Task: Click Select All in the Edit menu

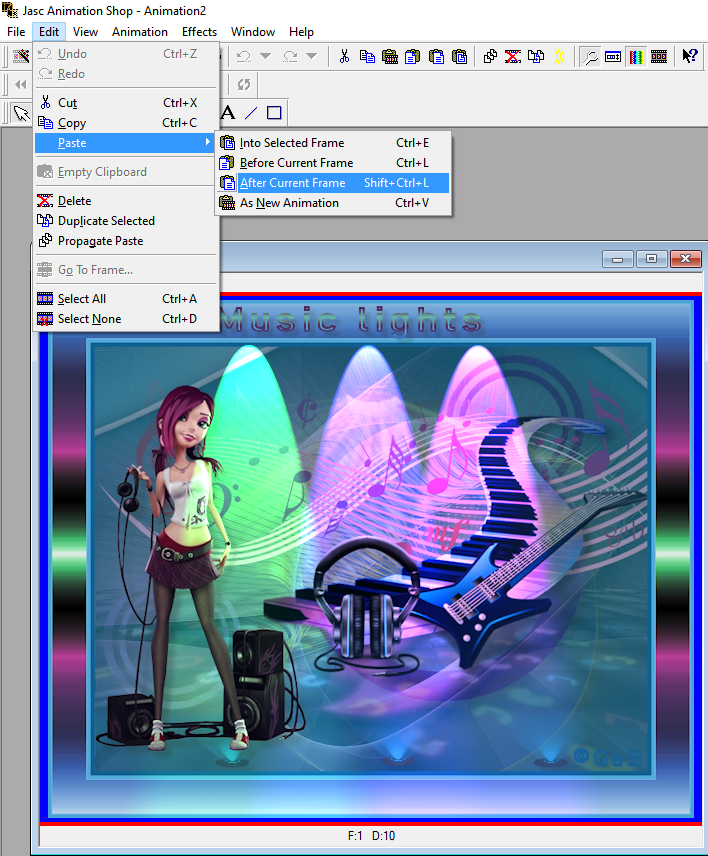Action: (82, 299)
